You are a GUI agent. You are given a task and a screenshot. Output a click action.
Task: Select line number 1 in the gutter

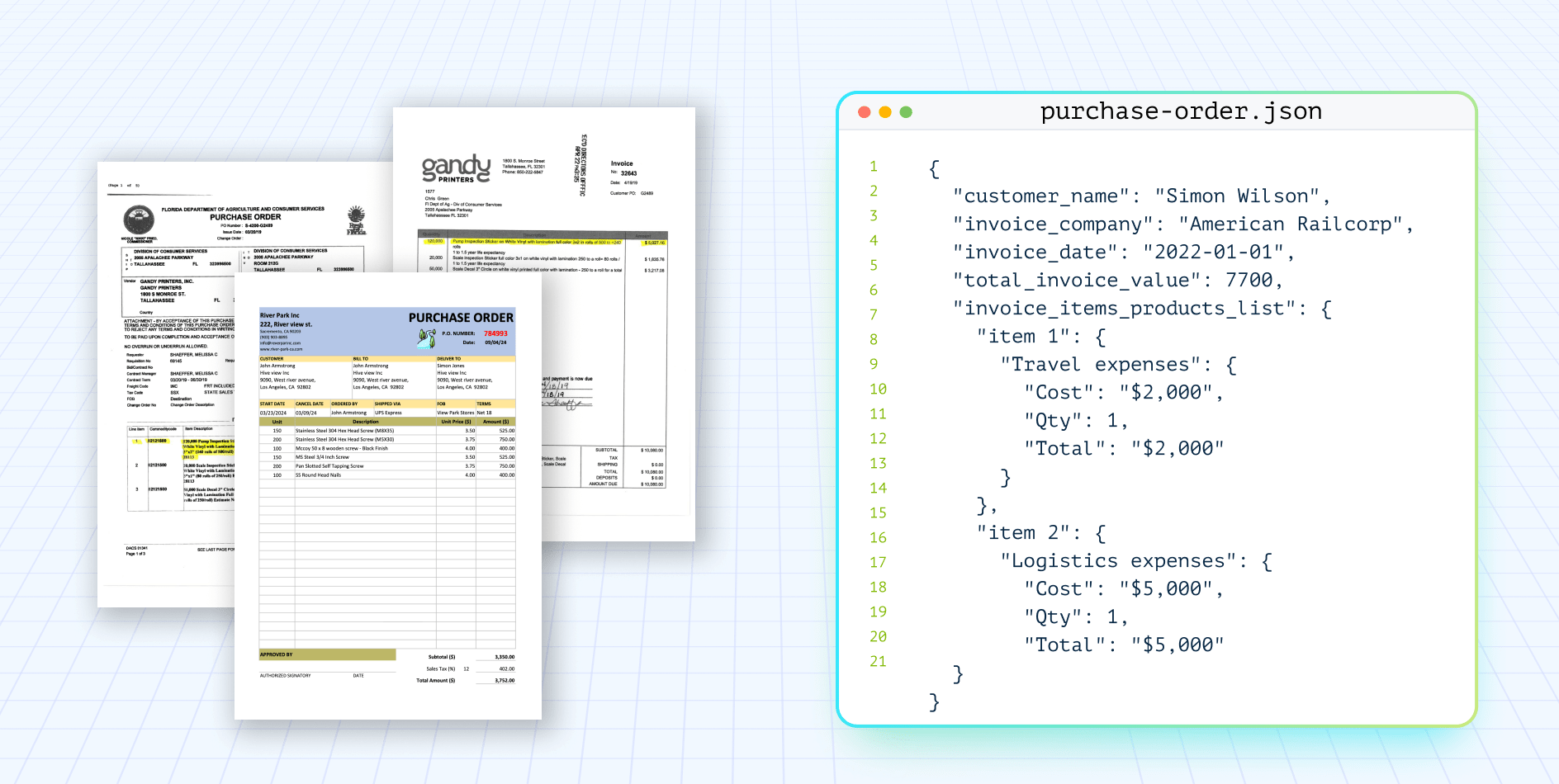(874, 167)
